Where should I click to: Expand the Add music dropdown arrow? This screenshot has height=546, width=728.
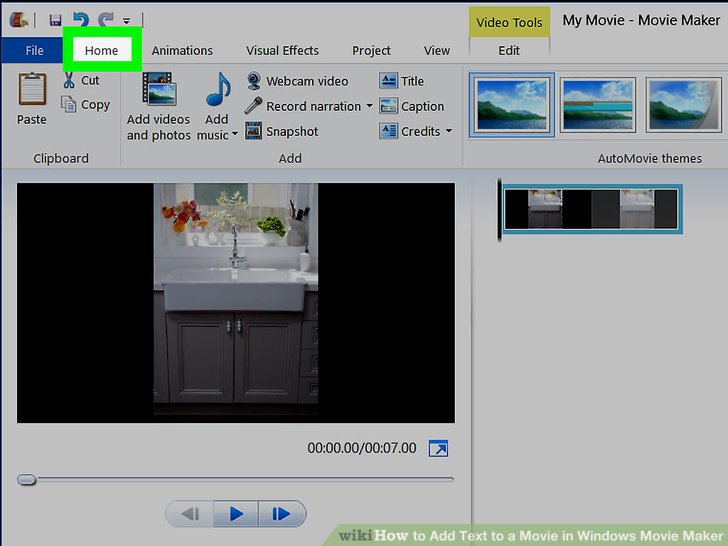[235, 134]
